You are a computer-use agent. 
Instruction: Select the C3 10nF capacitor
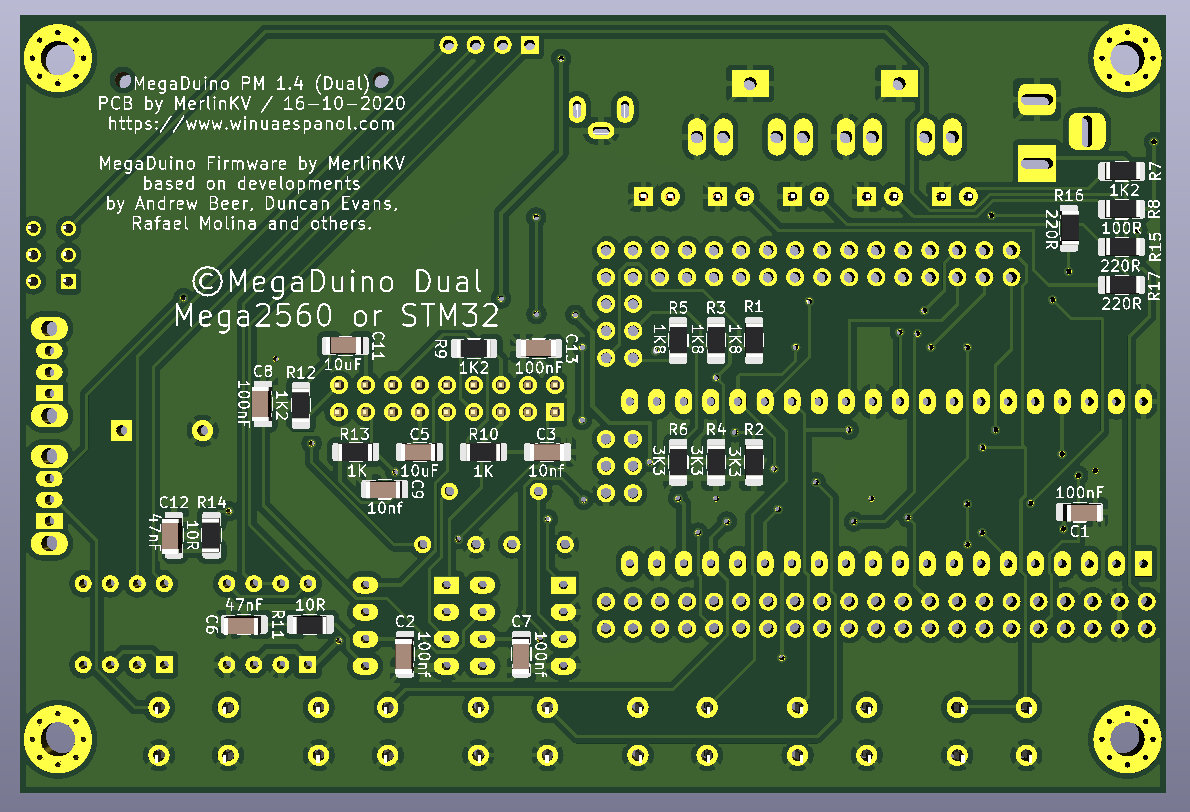coord(547,452)
